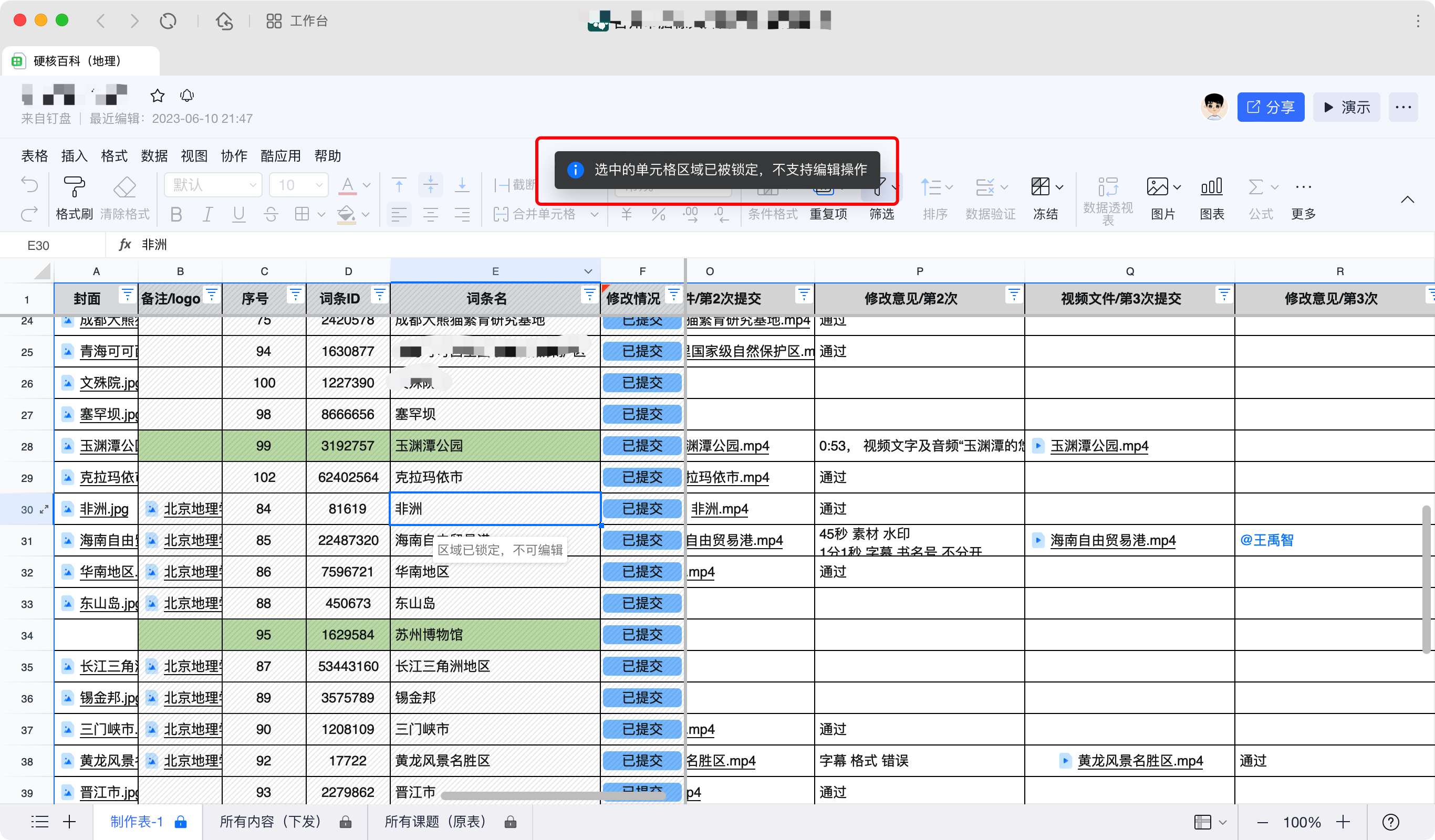Open the 数据 menu
1435x840 pixels.
pos(154,156)
